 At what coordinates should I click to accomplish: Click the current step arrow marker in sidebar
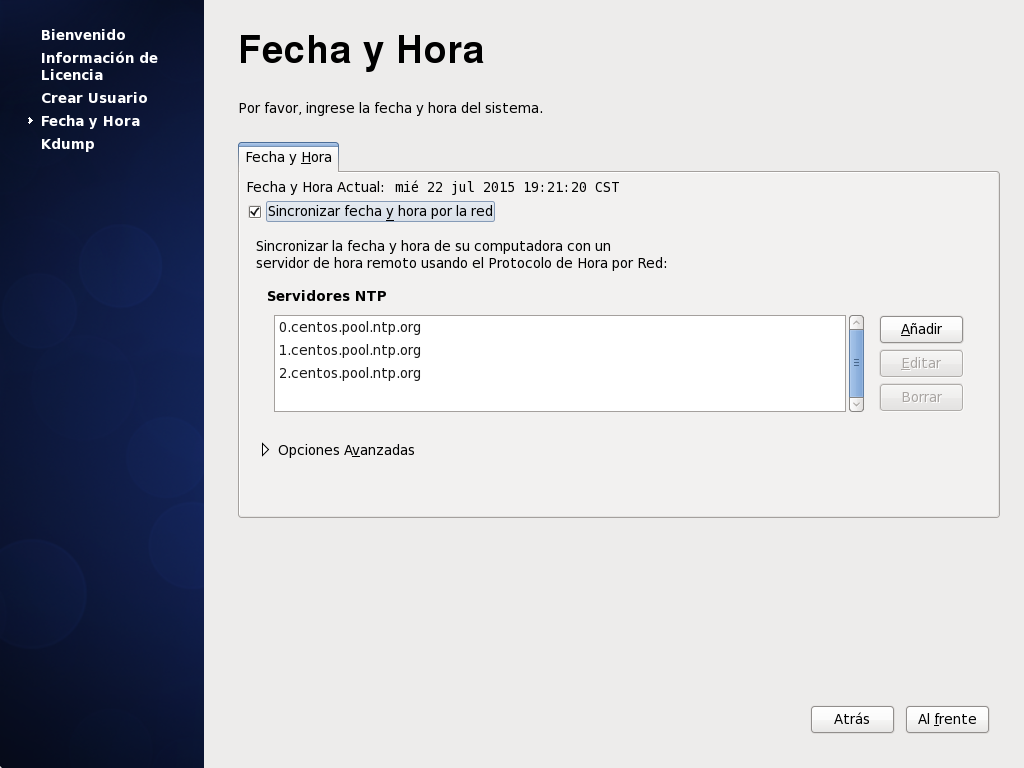pos(31,121)
